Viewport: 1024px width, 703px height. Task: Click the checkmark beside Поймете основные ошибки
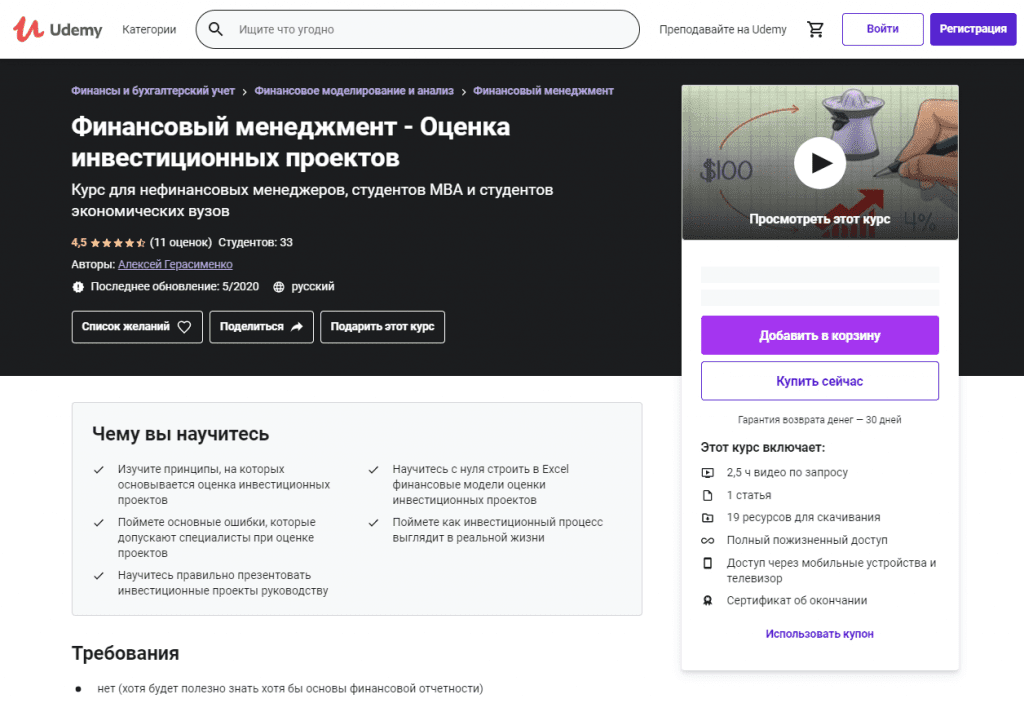click(x=99, y=523)
